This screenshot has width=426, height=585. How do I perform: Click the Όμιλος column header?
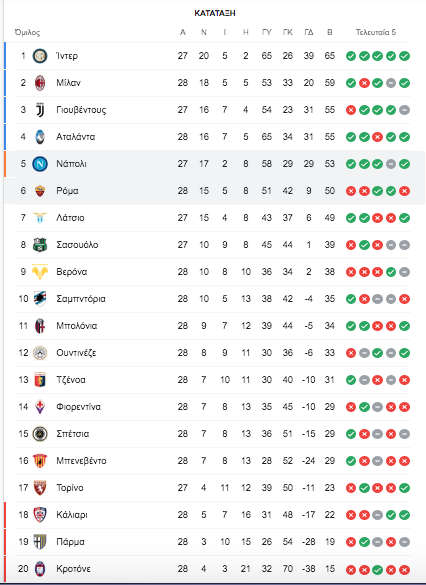pos(27,32)
